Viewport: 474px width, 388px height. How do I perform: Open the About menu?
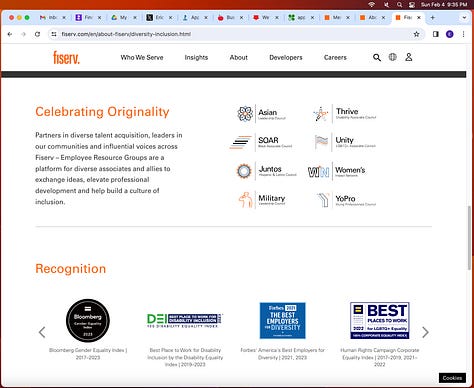[239, 57]
